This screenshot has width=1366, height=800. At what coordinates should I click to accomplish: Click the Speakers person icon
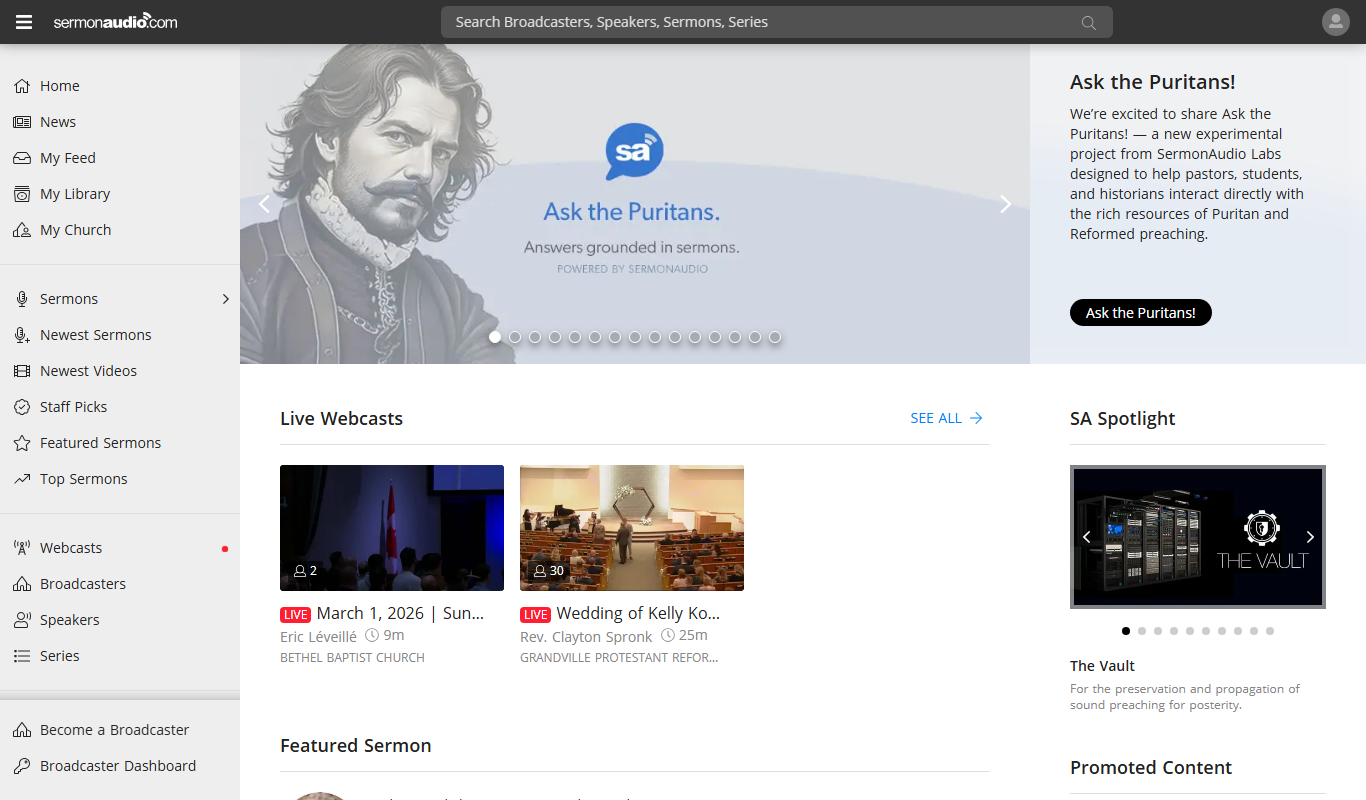tap(22, 620)
